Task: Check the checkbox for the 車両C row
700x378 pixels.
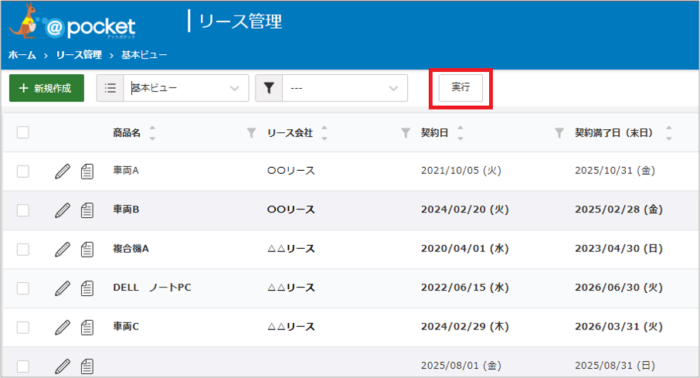Action: pos(23,327)
